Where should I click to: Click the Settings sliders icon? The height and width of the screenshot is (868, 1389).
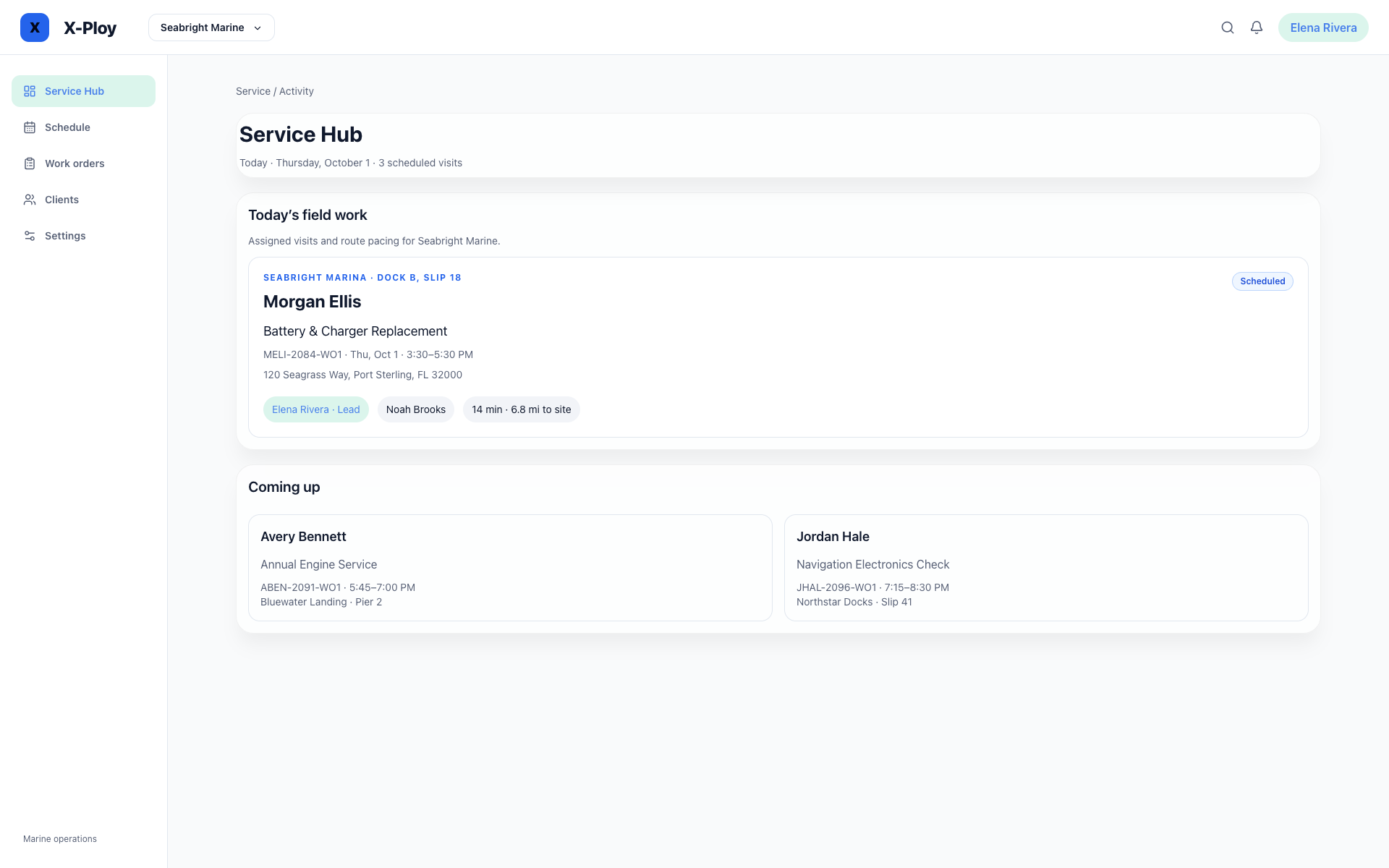click(30, 236)
